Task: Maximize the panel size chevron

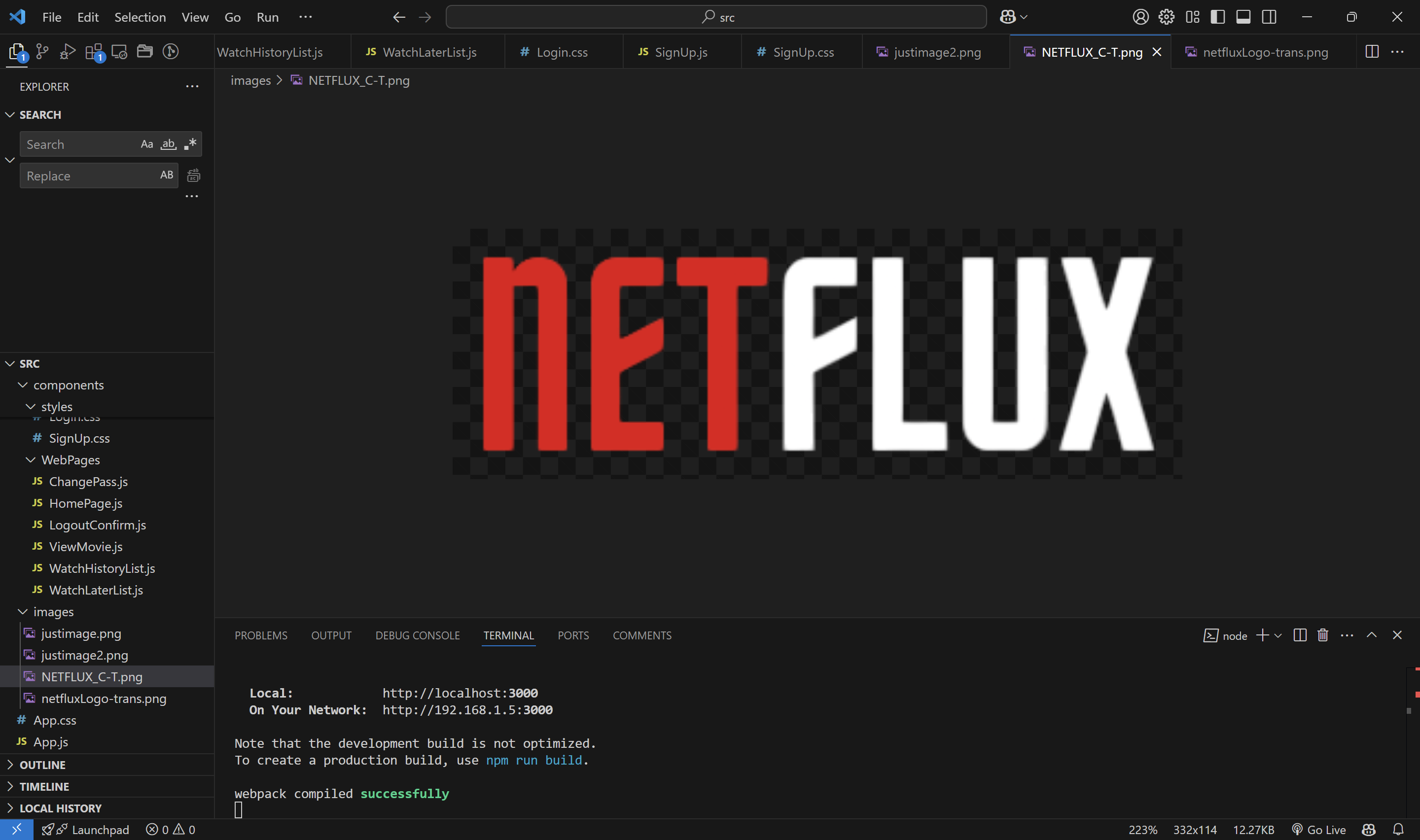Action: [1371, 635]
